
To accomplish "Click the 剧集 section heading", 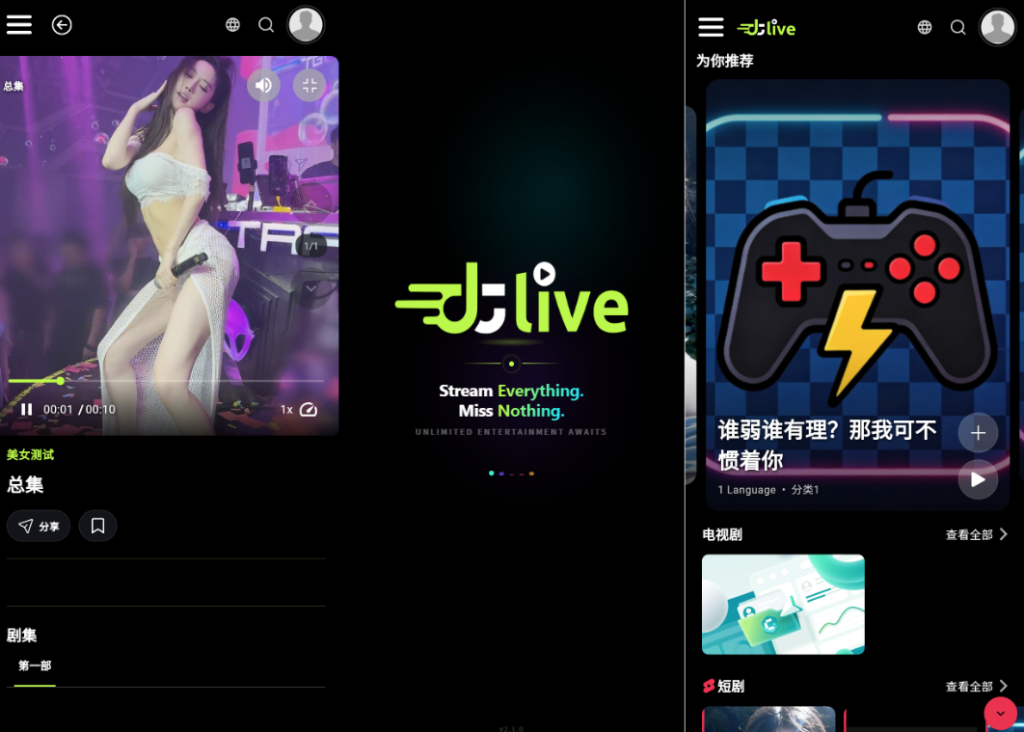I will (22, 635).
